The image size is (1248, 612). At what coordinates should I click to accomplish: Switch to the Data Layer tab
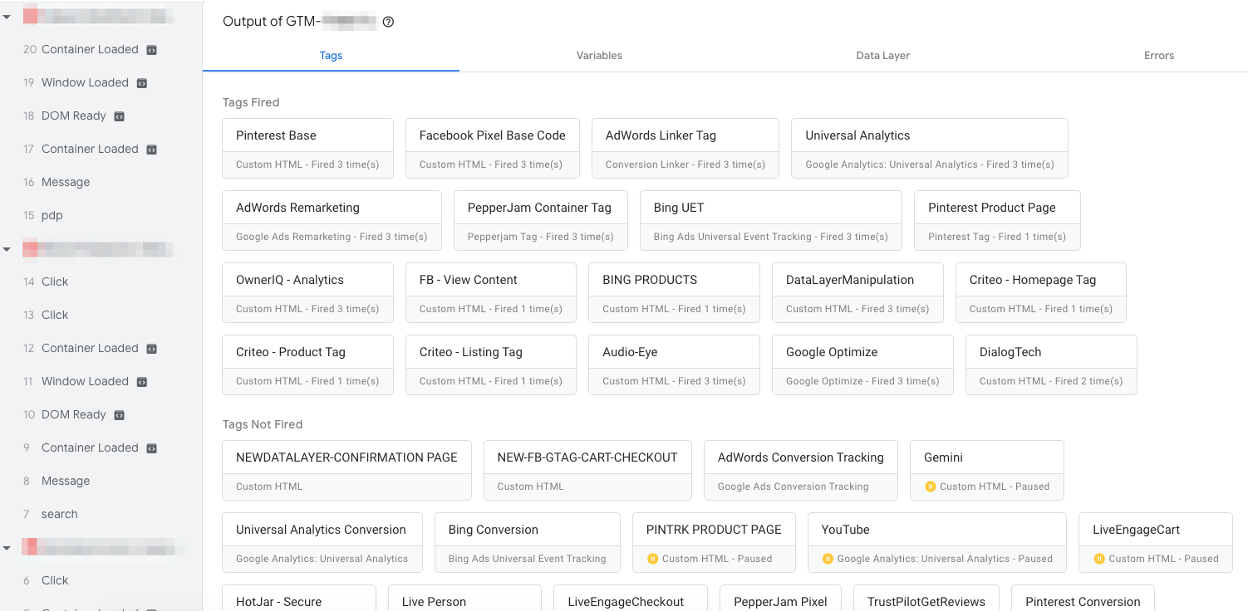pyautogui.click(x=883, y=56)
